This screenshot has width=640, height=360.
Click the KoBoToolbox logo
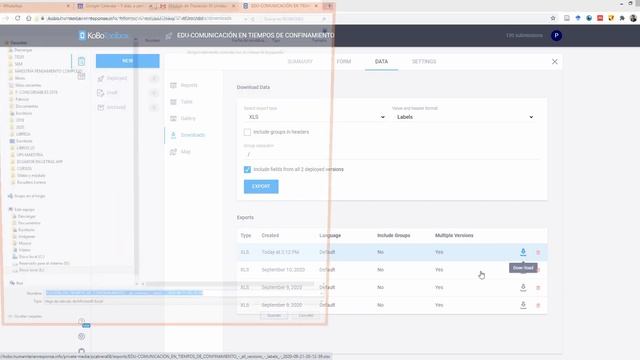(103, 36)
